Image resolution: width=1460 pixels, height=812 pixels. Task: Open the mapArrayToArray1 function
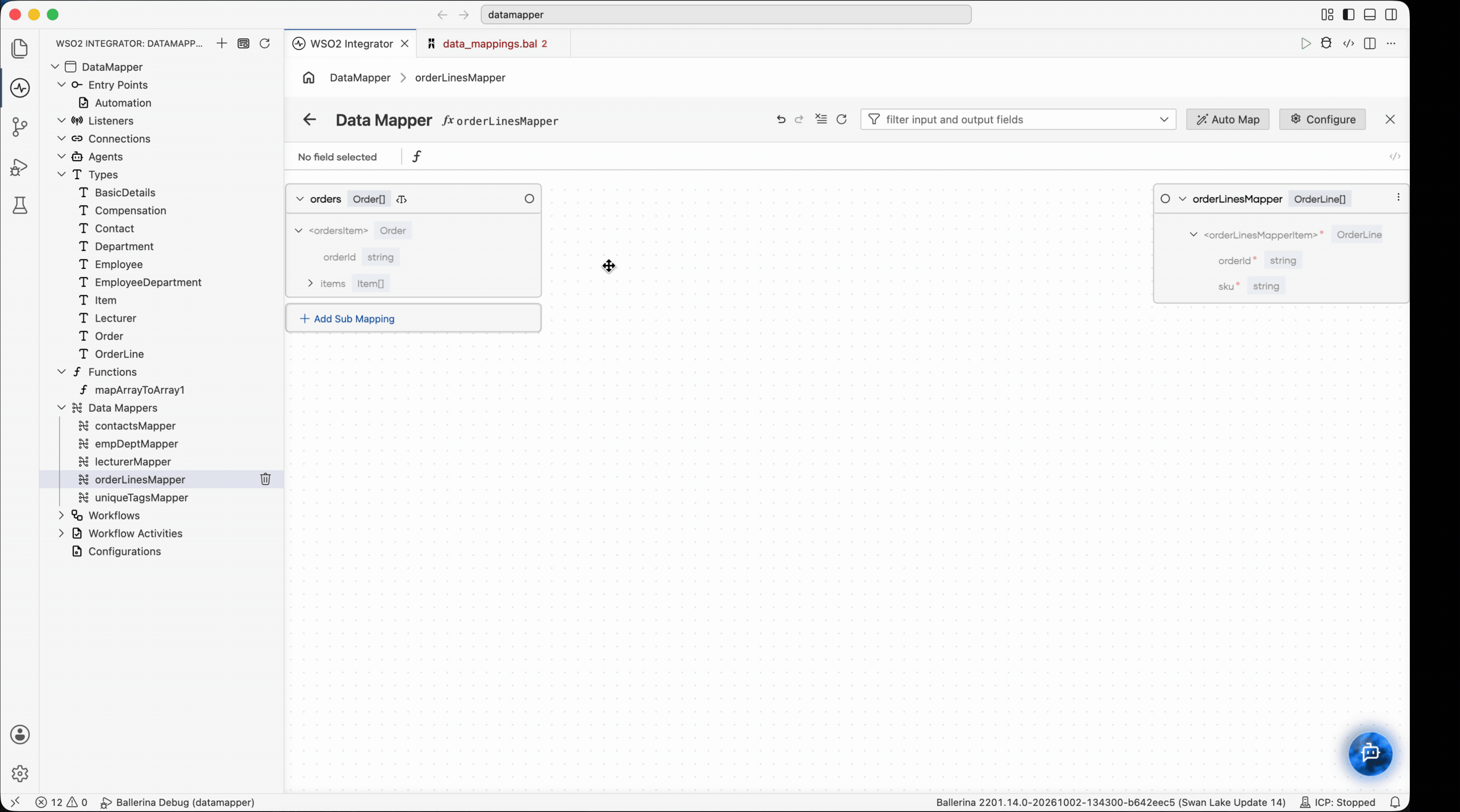click(x=140, y=390)
